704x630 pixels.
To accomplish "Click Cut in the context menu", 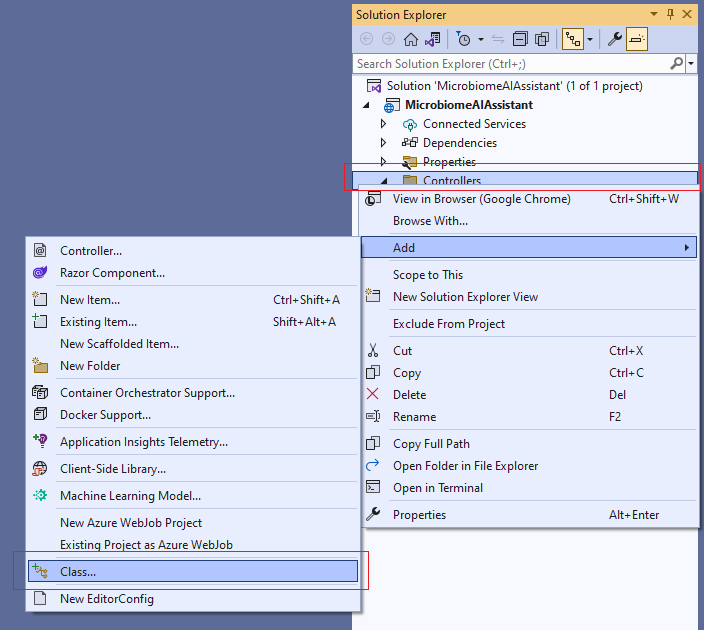I will (529, 351).
